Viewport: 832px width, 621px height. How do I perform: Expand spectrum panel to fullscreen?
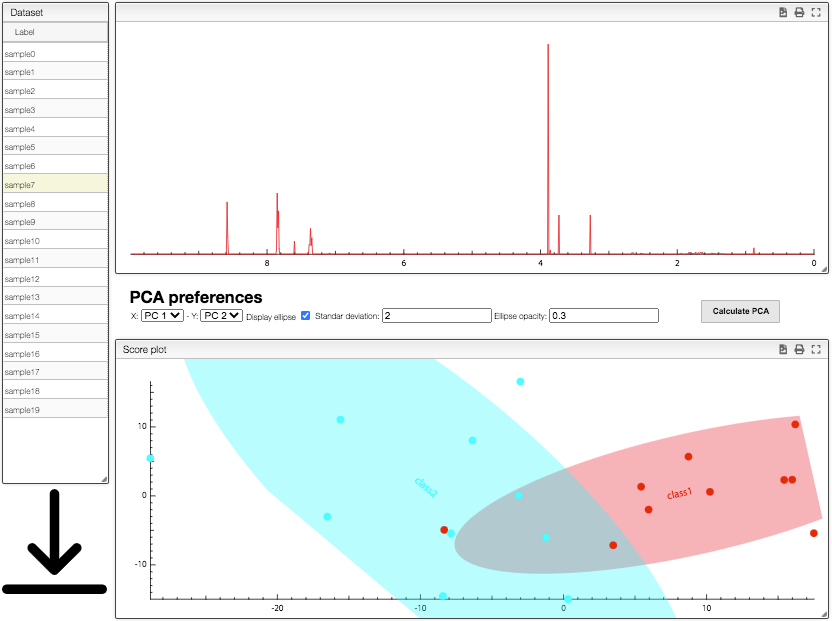816,12
